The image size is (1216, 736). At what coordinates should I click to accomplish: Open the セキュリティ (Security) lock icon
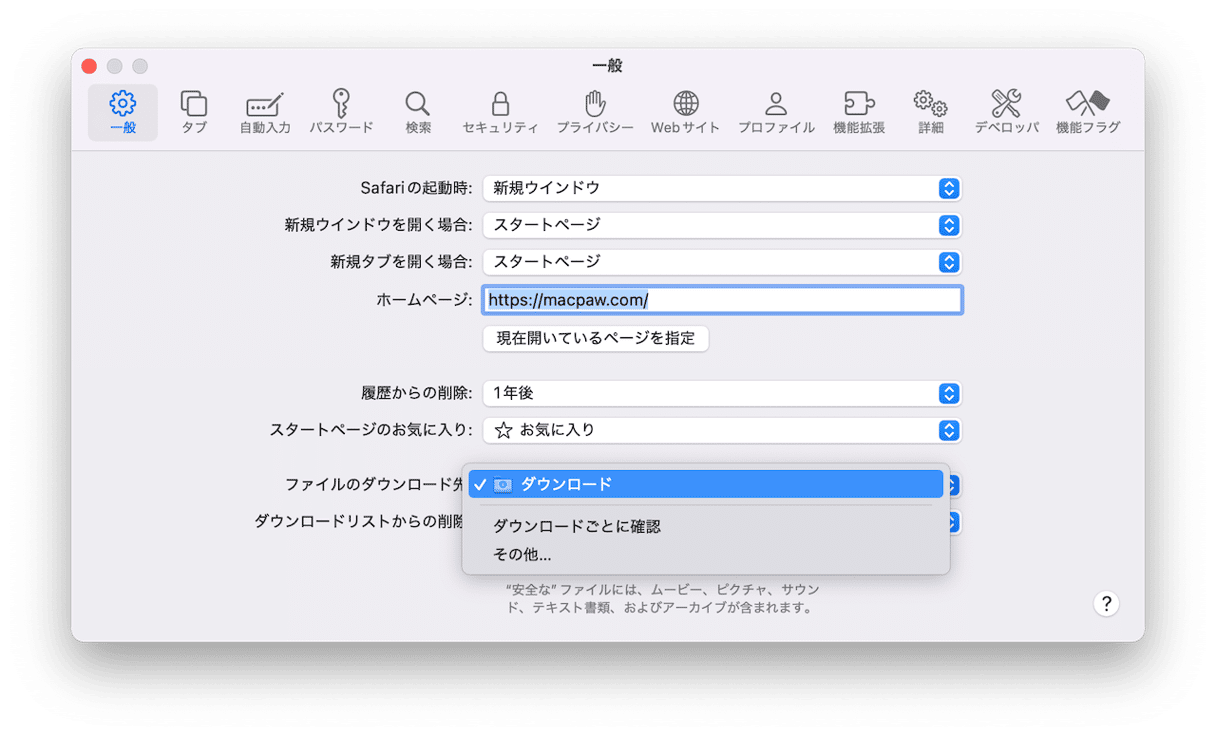[x=500, y=111]
